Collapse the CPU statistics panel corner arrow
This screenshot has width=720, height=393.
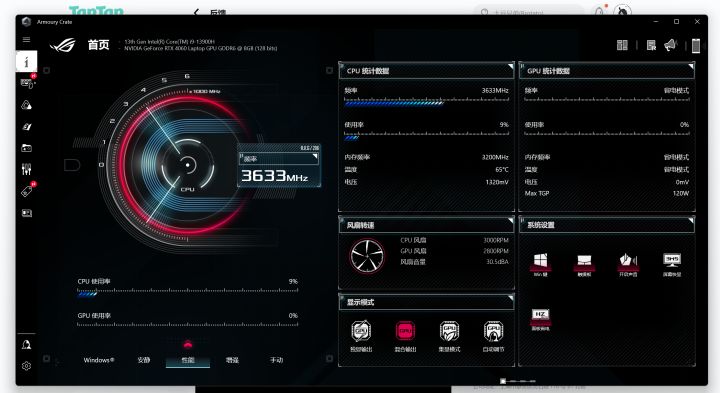click(510, 67)
